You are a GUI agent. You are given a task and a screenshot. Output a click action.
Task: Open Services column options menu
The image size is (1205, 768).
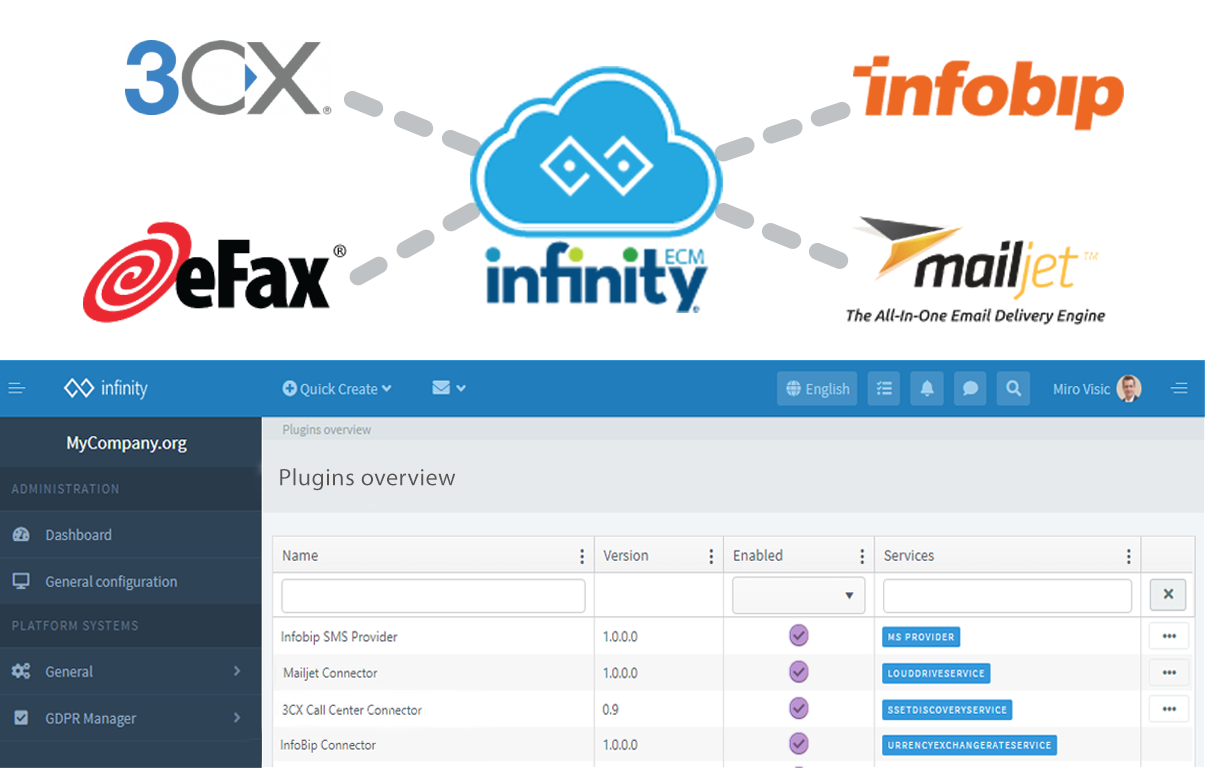tap(1128, 556)
